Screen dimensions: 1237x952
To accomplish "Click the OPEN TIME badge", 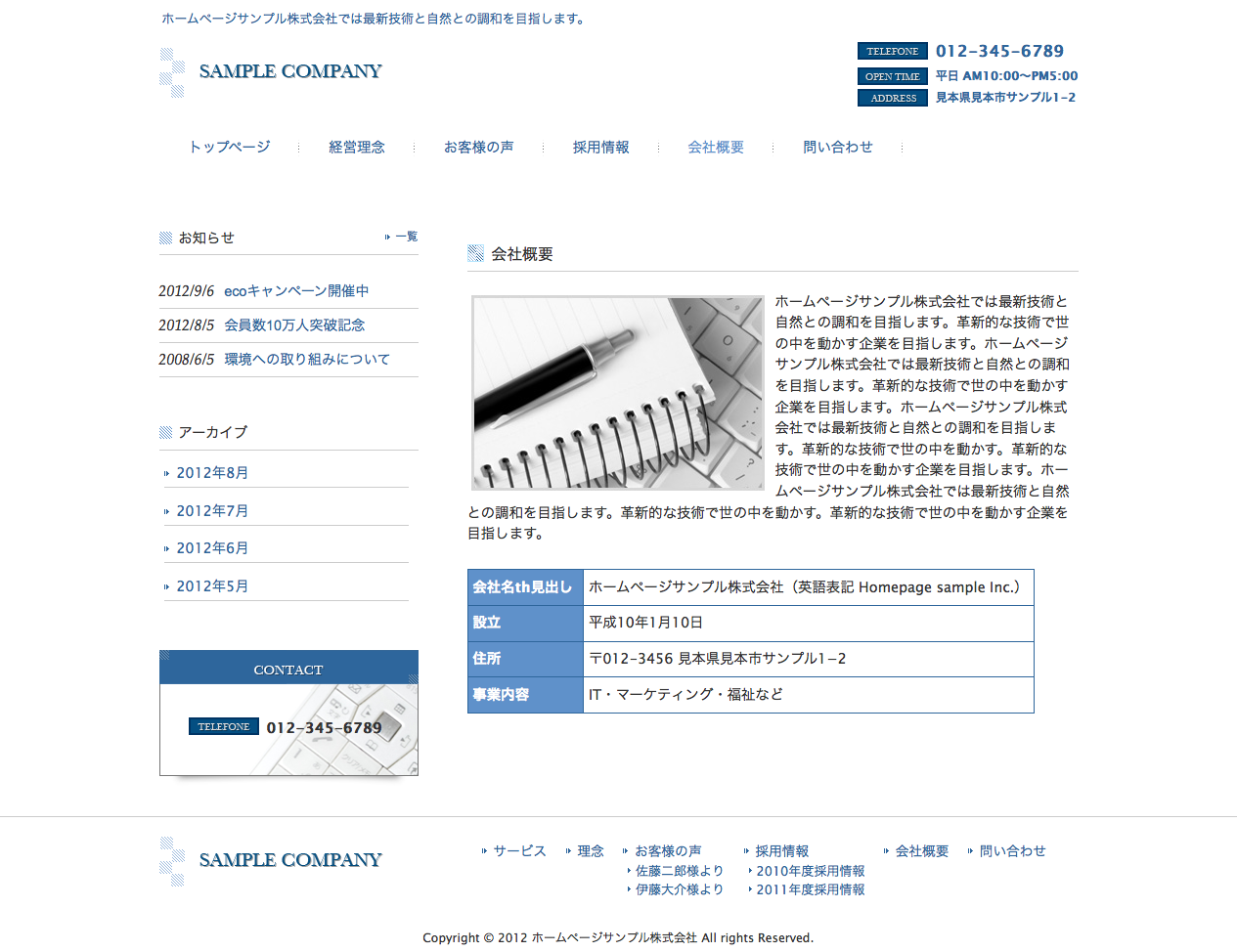I will tap(892, 76).
